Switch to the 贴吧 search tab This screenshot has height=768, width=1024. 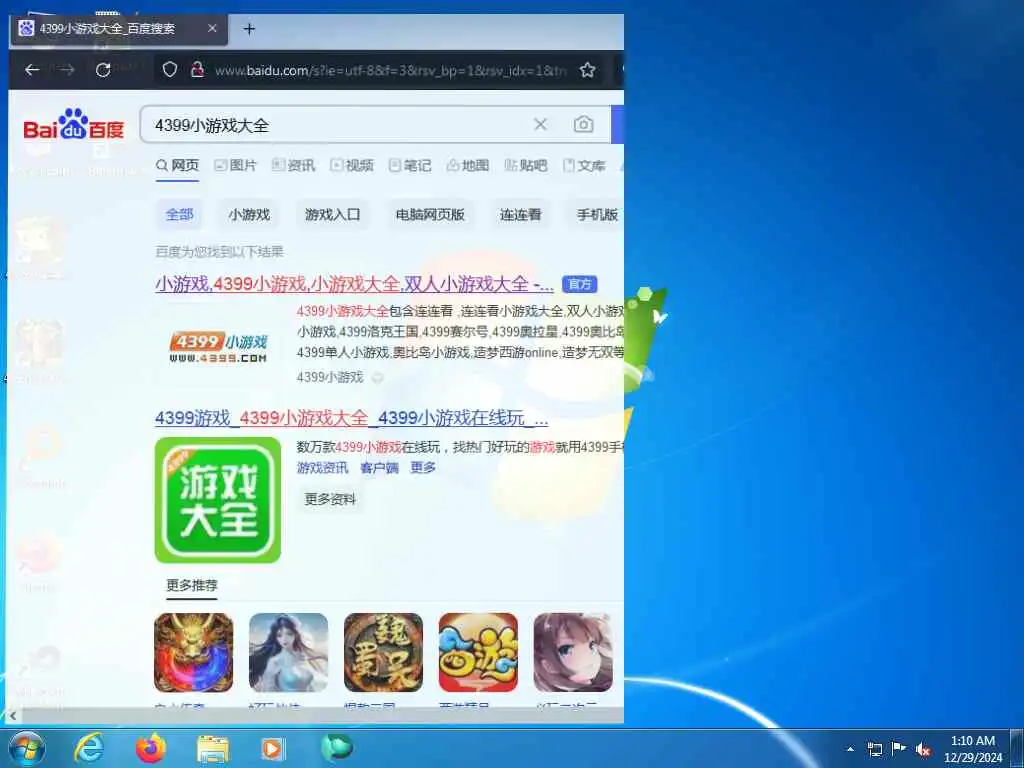tap(526, 166)
